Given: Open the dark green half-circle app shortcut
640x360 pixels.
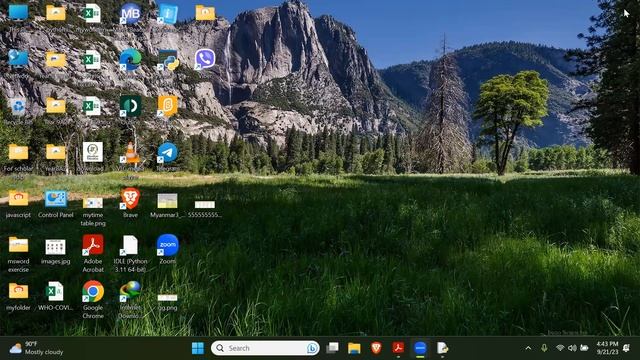Looking at the screenshot, I should tap(130, 106).
